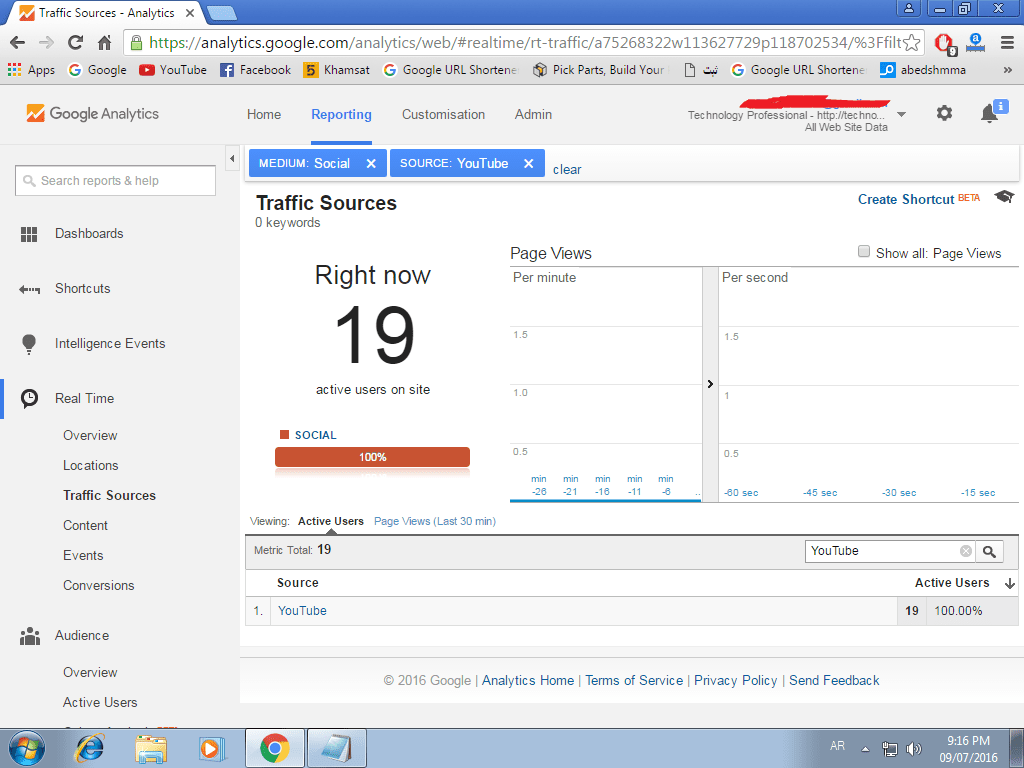Click the Google Analytics logo
Image resolution: width=1024 pixels, height=768 pixels.
coord(93,114)
